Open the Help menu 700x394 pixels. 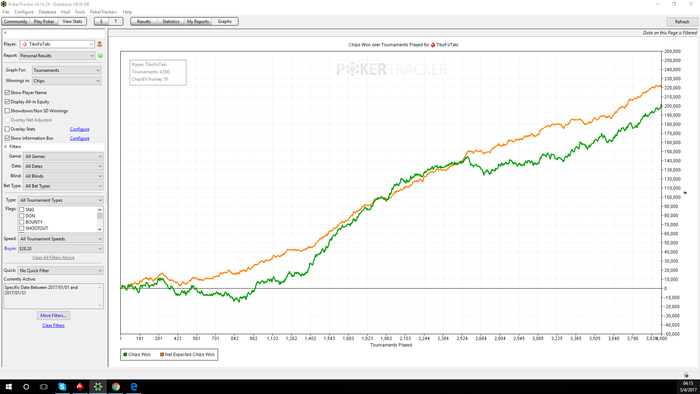[x=127, y=12]
